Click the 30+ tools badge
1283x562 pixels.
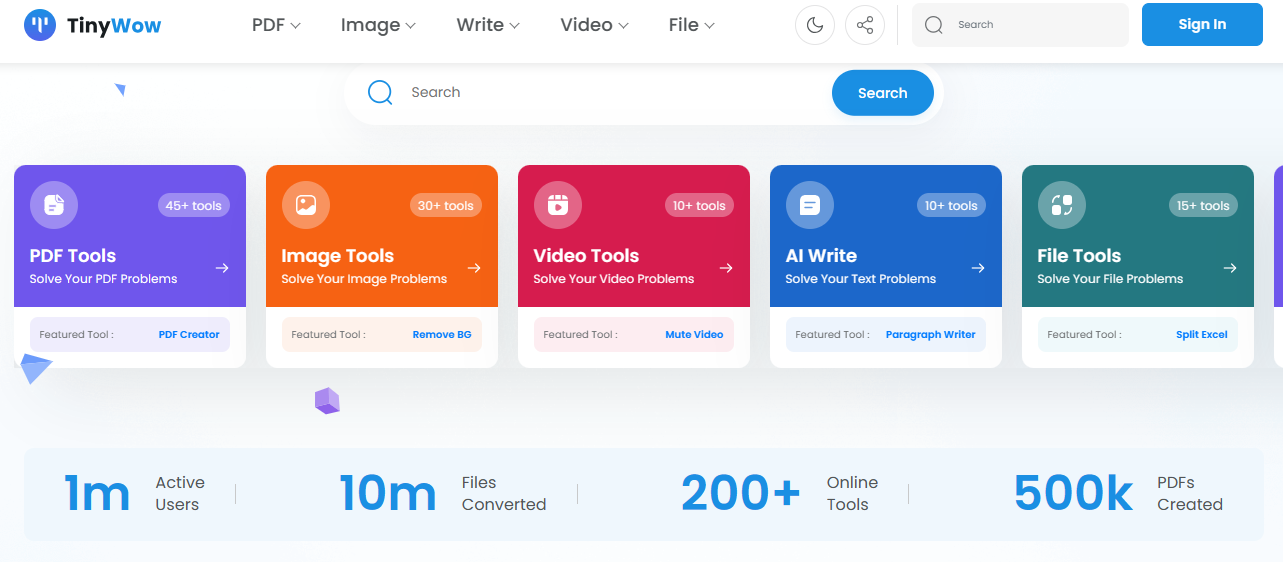pos(446,205)
